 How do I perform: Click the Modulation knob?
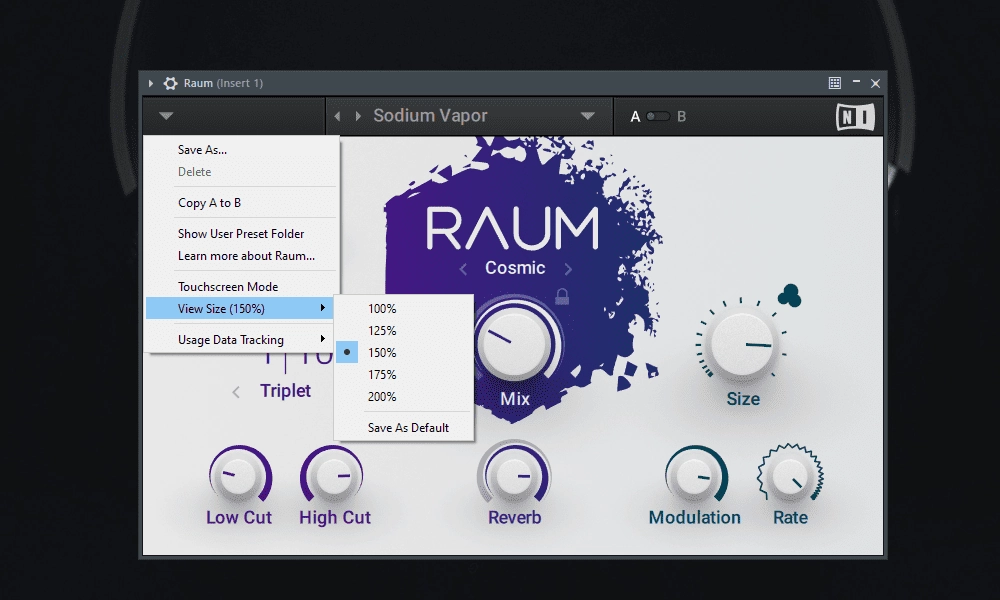click(695, 476)
